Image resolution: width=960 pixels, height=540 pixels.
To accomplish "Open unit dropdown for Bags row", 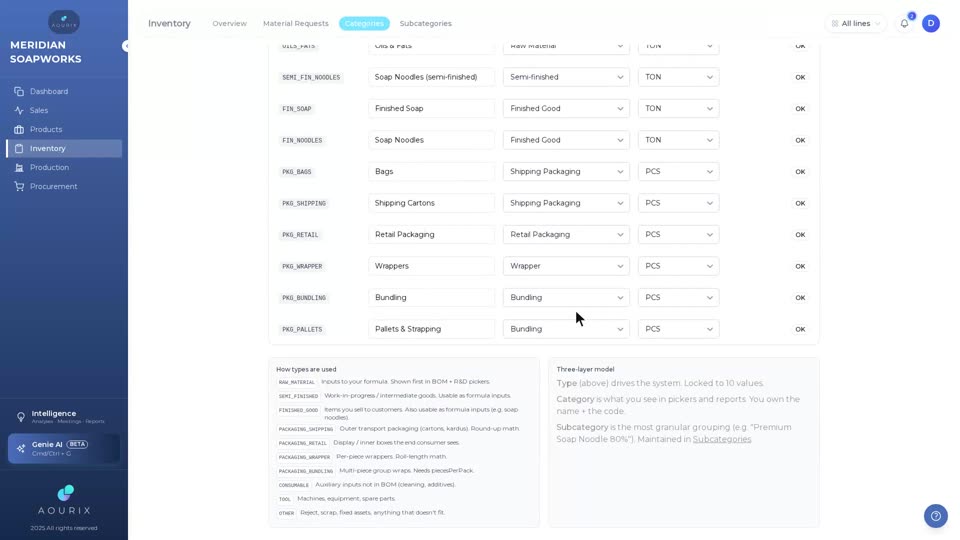I will click(x=678, y=171).
